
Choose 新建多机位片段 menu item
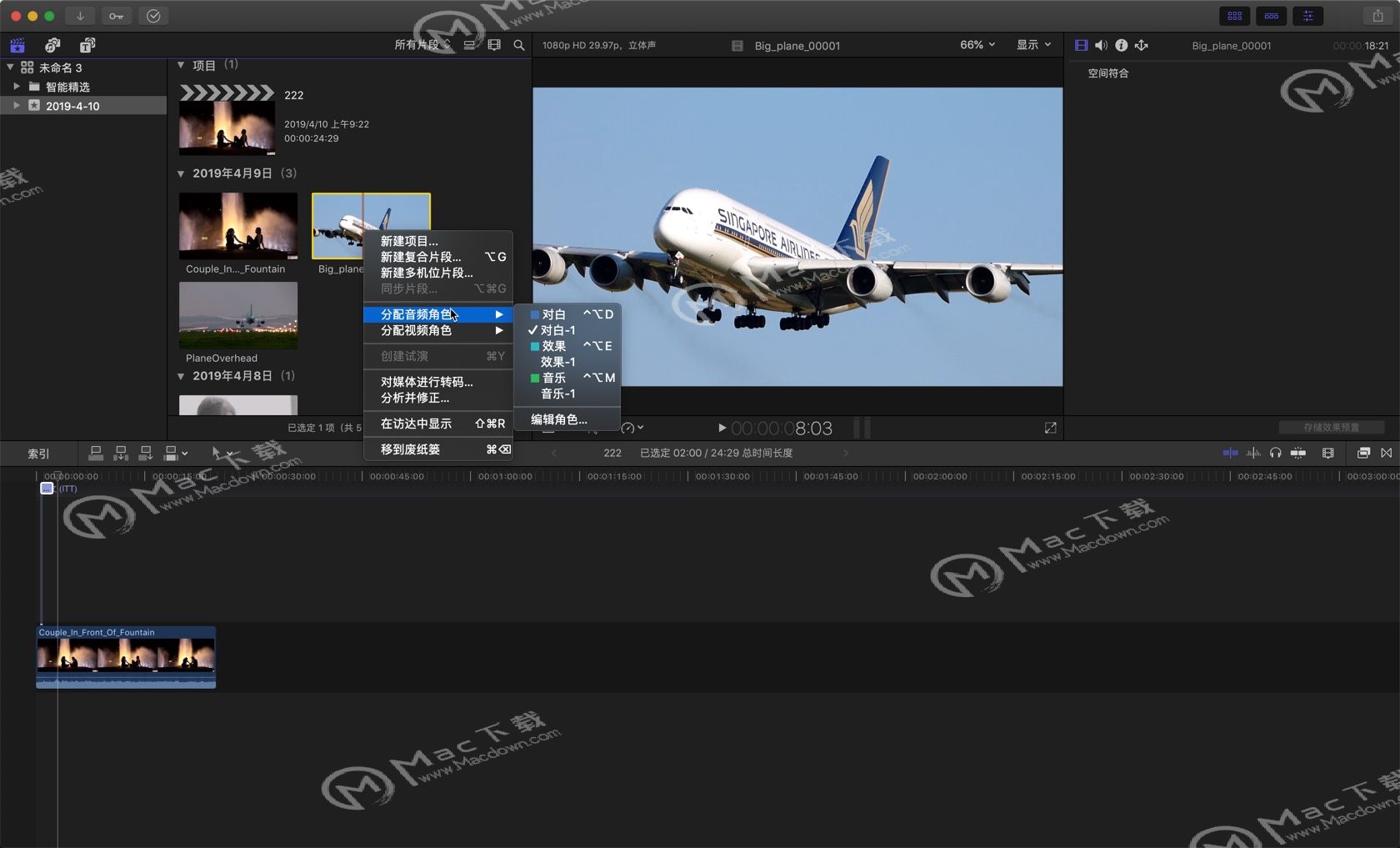(438, 273)
